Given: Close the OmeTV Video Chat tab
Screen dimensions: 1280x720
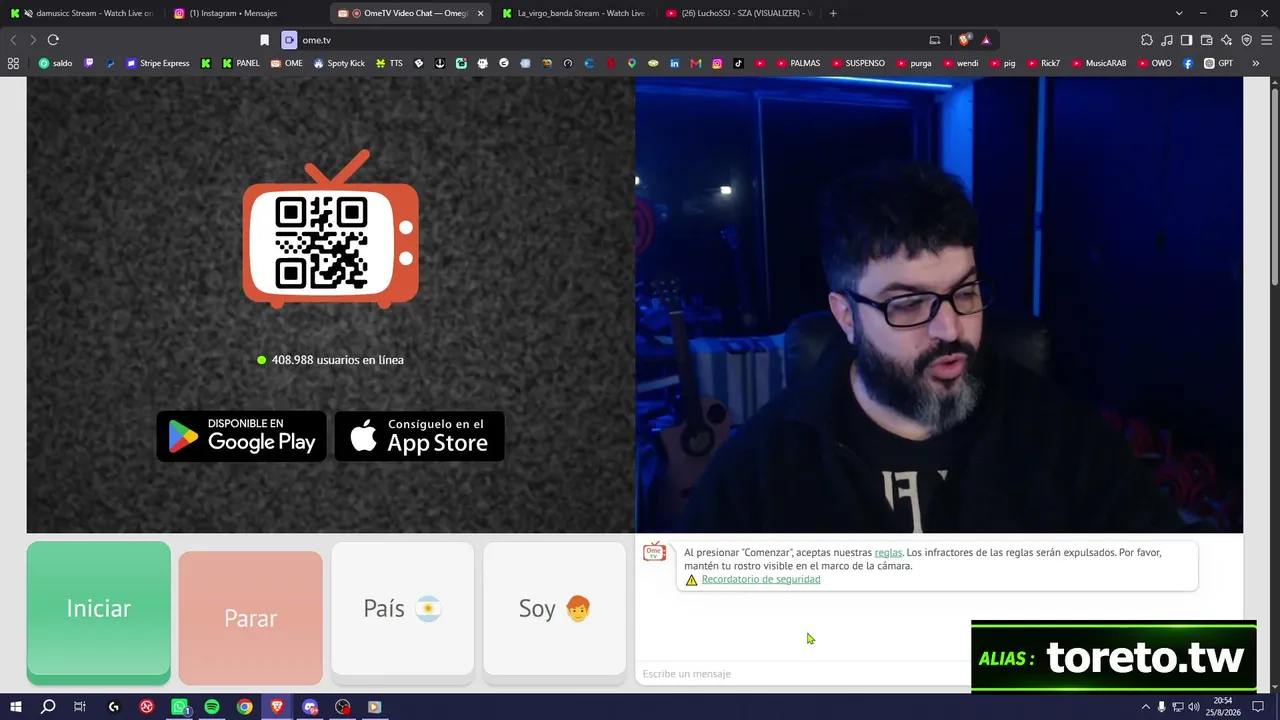Looking at the screenshot, I should 480,13.
